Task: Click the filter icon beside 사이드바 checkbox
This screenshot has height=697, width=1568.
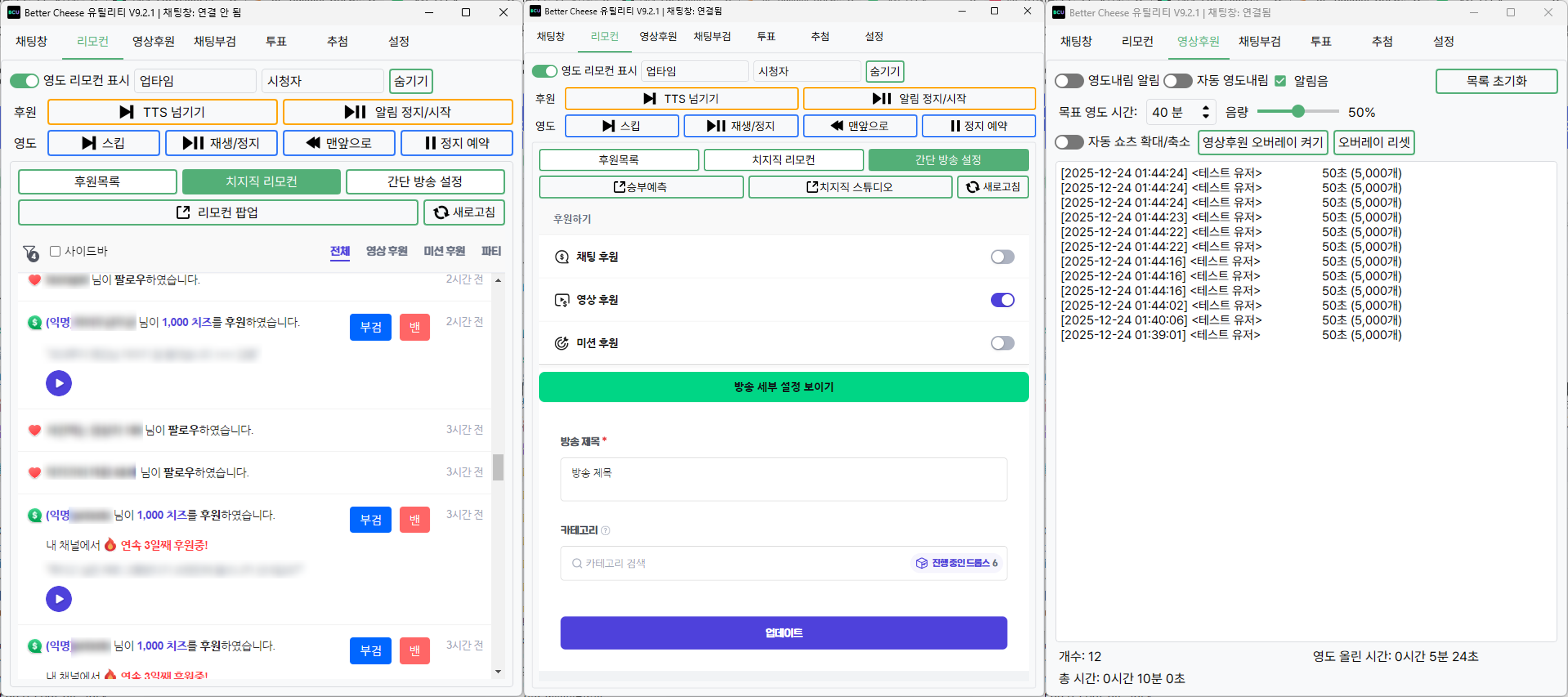Action: click(x=30, y=253)
